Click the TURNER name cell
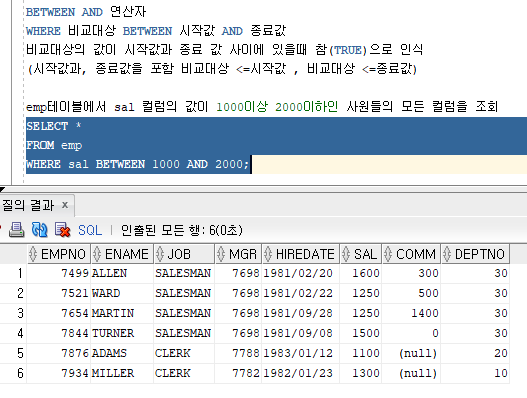The height and width of the screenshot is (398, 527). (x=122, y=333)
